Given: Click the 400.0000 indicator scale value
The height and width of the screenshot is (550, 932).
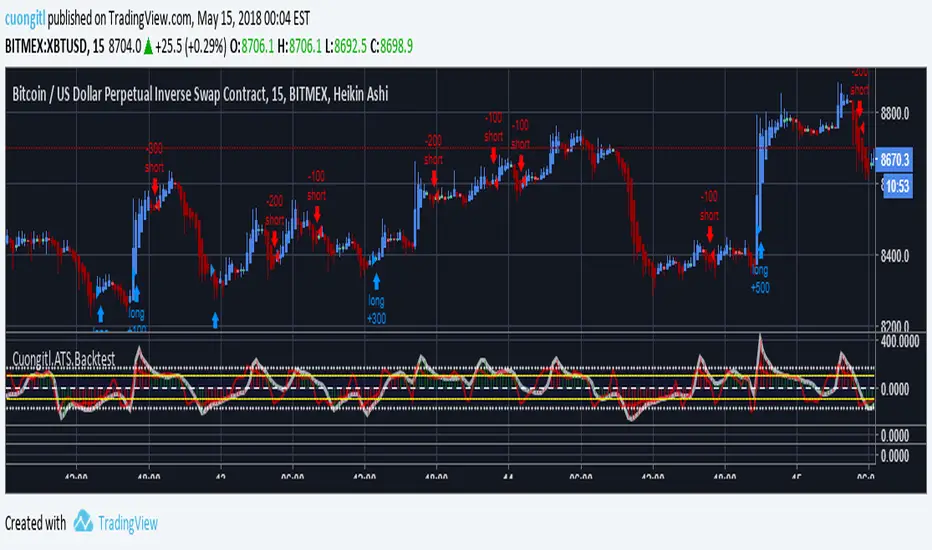Looking at the screenshot, I should coord(899,341).
